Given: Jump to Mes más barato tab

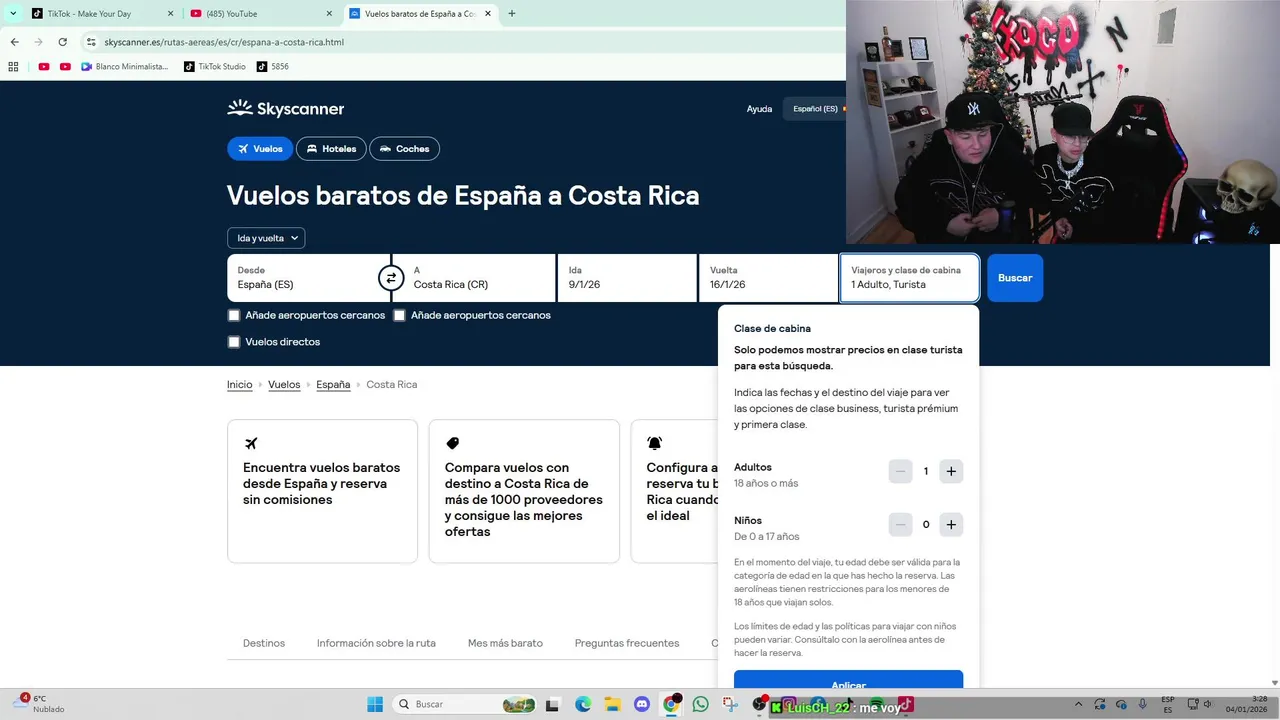Looking at the screenshot, I should click(505, 643).
